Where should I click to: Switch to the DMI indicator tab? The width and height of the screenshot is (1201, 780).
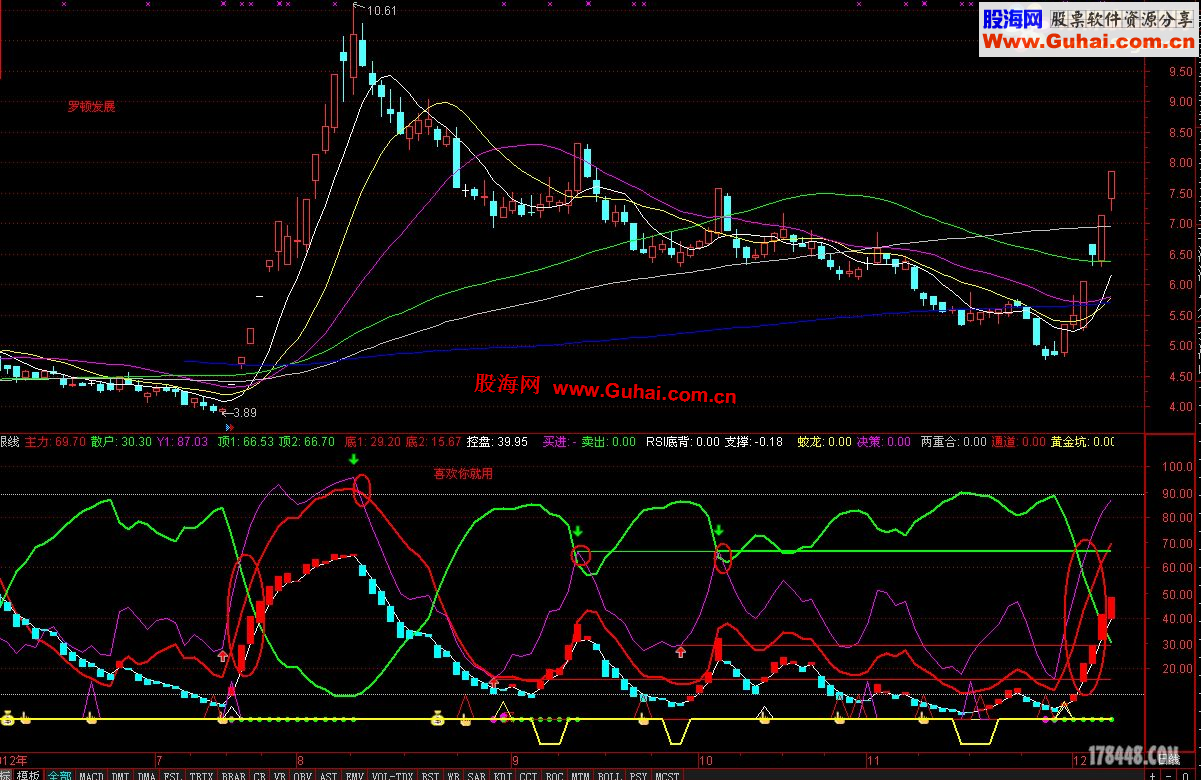(x=120, y=775)
